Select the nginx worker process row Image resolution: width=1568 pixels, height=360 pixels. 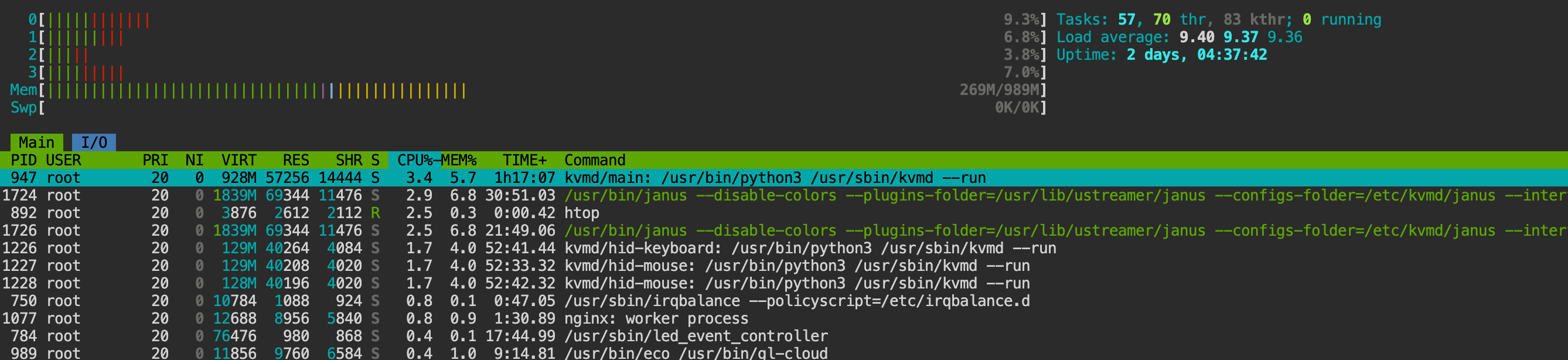point(784,319)
